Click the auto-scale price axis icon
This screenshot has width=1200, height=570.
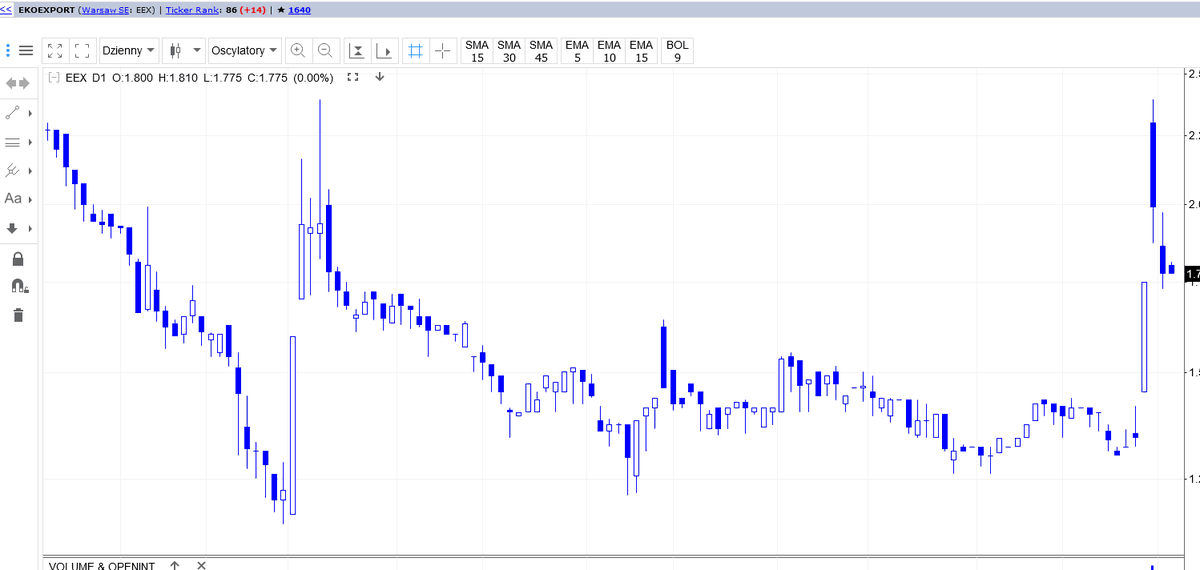click(x=358, y=50)
